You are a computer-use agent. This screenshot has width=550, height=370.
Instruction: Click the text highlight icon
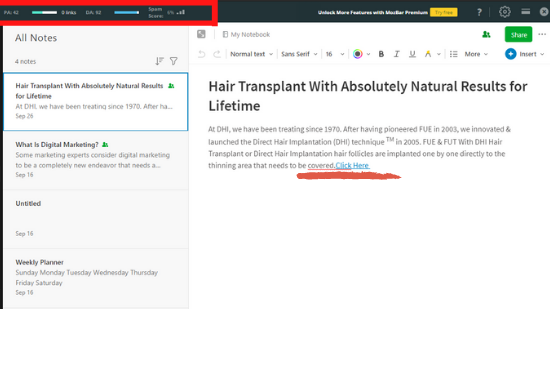click(x=428, y=54)
